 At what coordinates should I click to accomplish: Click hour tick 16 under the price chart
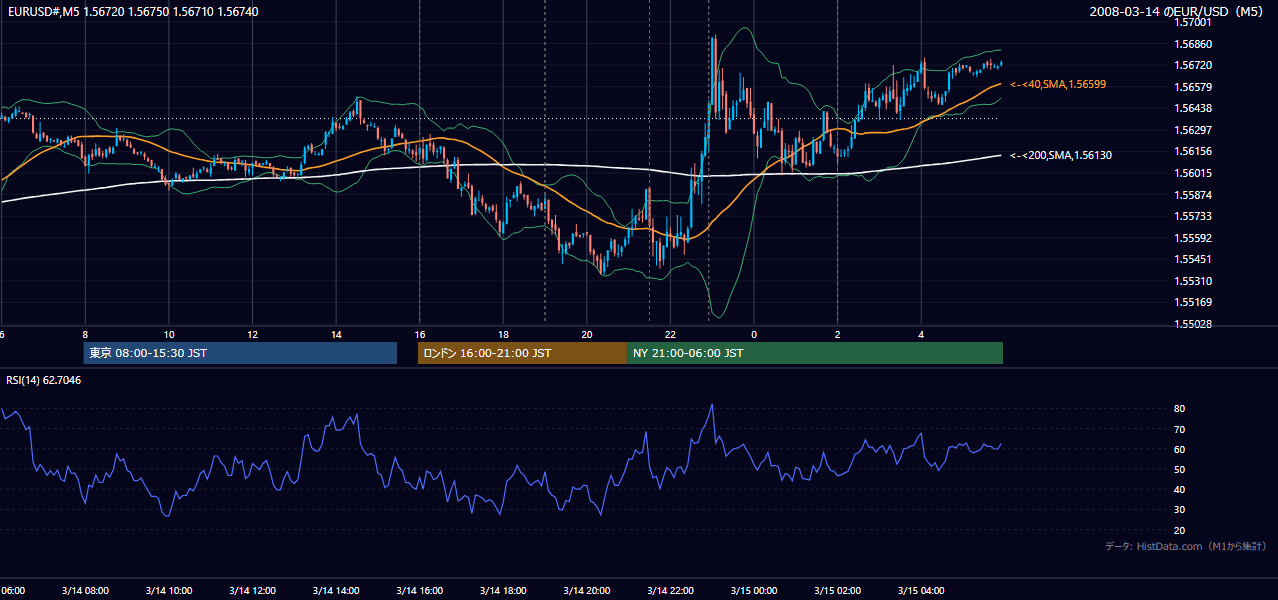(x=420, y=334)
